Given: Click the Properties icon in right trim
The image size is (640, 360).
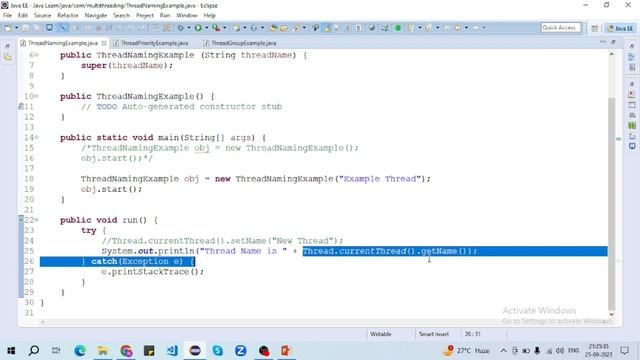Looking at the screenshot, I should click(x=632, y=105).
